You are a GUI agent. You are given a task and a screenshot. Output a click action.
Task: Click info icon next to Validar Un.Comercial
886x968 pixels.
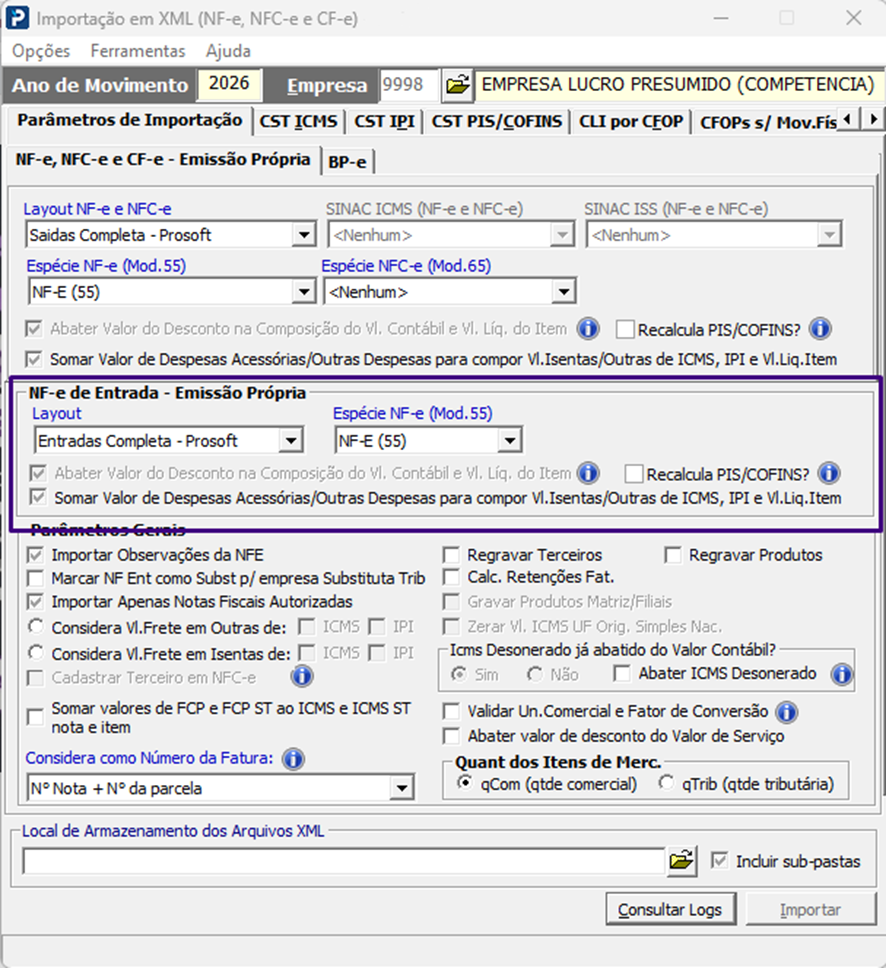(x=786, y=712)
